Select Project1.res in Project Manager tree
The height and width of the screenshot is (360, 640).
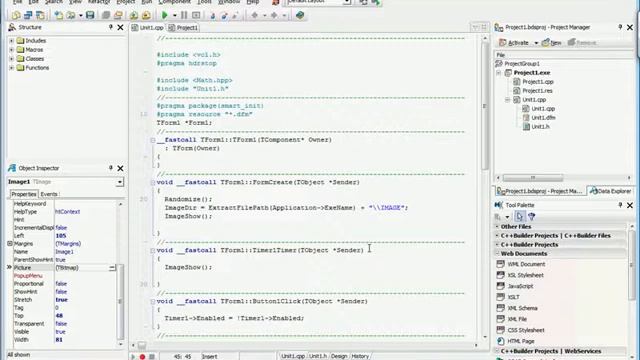click(x=537, y=91)
